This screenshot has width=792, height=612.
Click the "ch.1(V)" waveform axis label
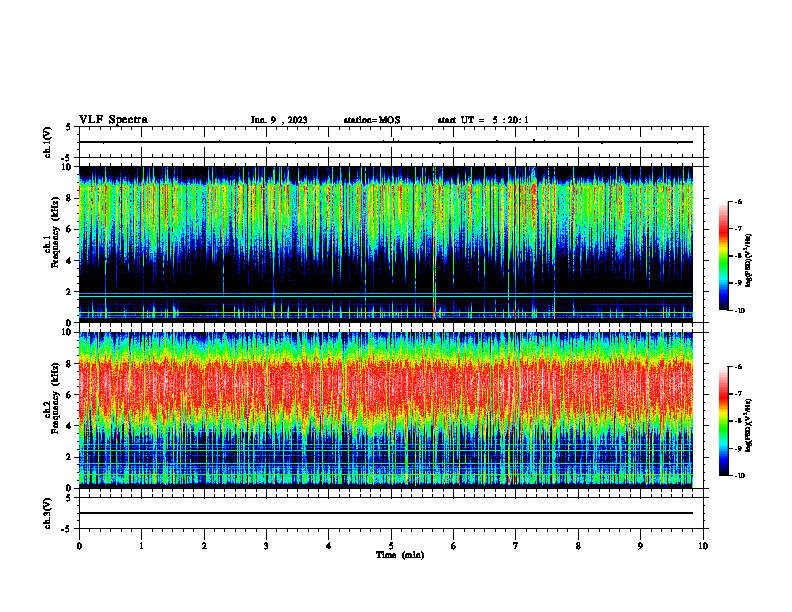[48, 142]
